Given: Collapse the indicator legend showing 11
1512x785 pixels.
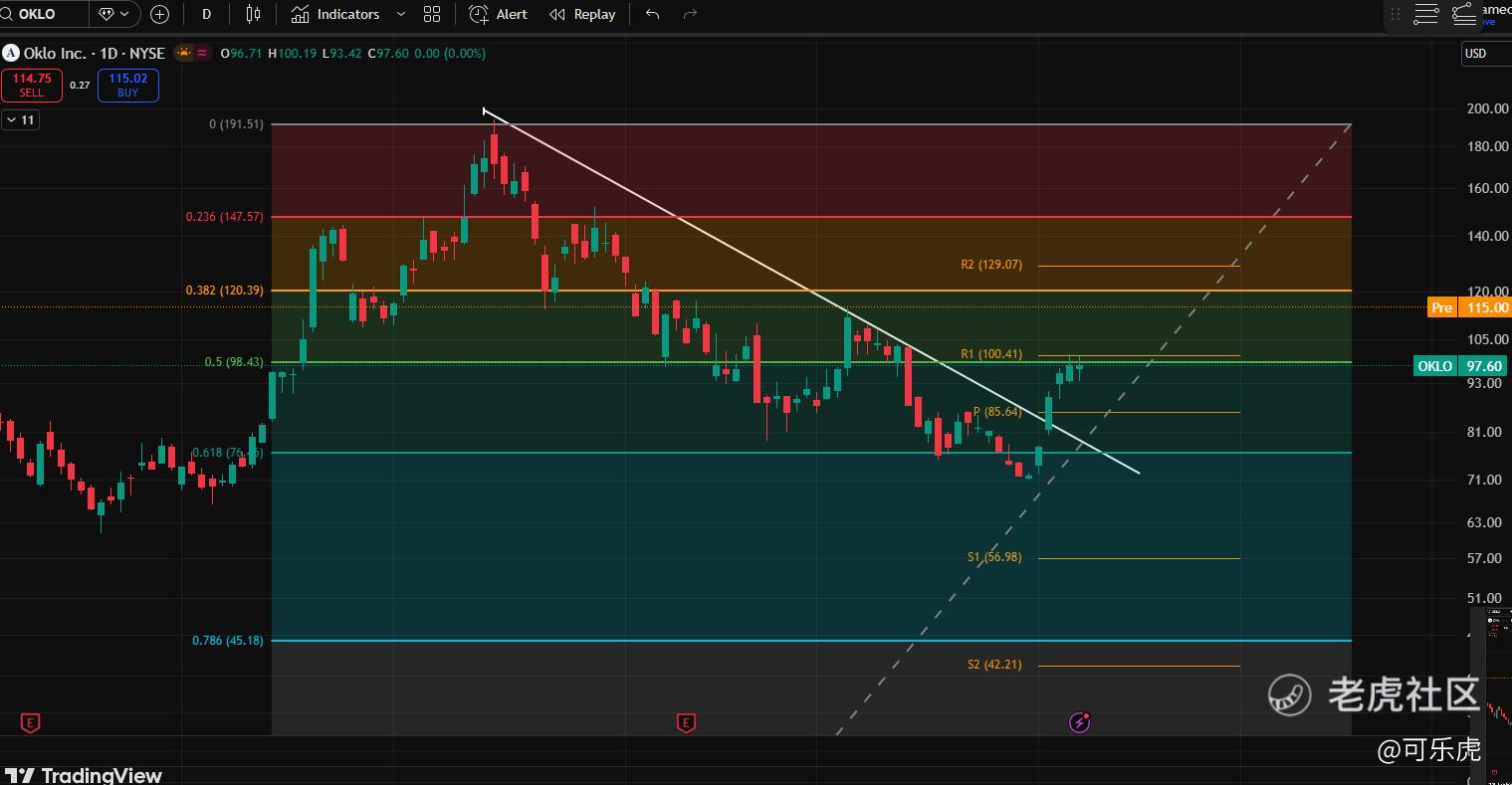Looking at the screenshot, I should 20,120.
